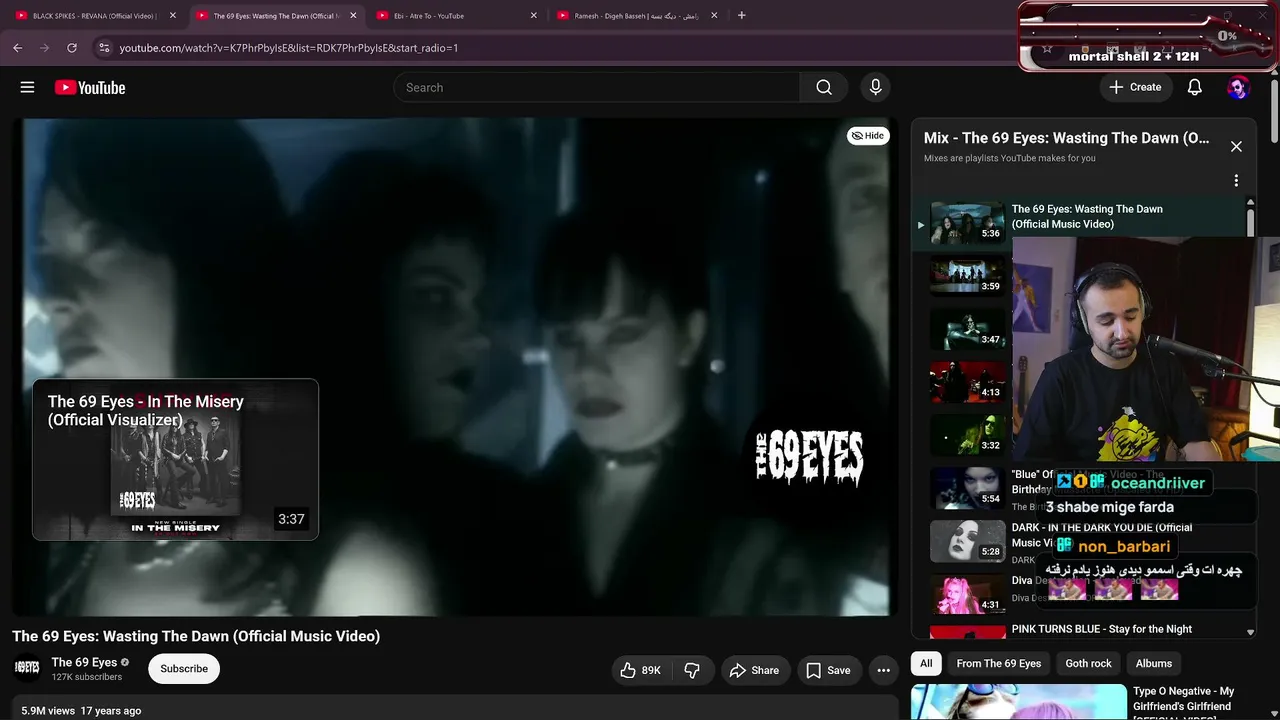Like the video with thumbs up
This screenshot has height=720, width=1280.
pyautogui.click(x=640, y=670)
